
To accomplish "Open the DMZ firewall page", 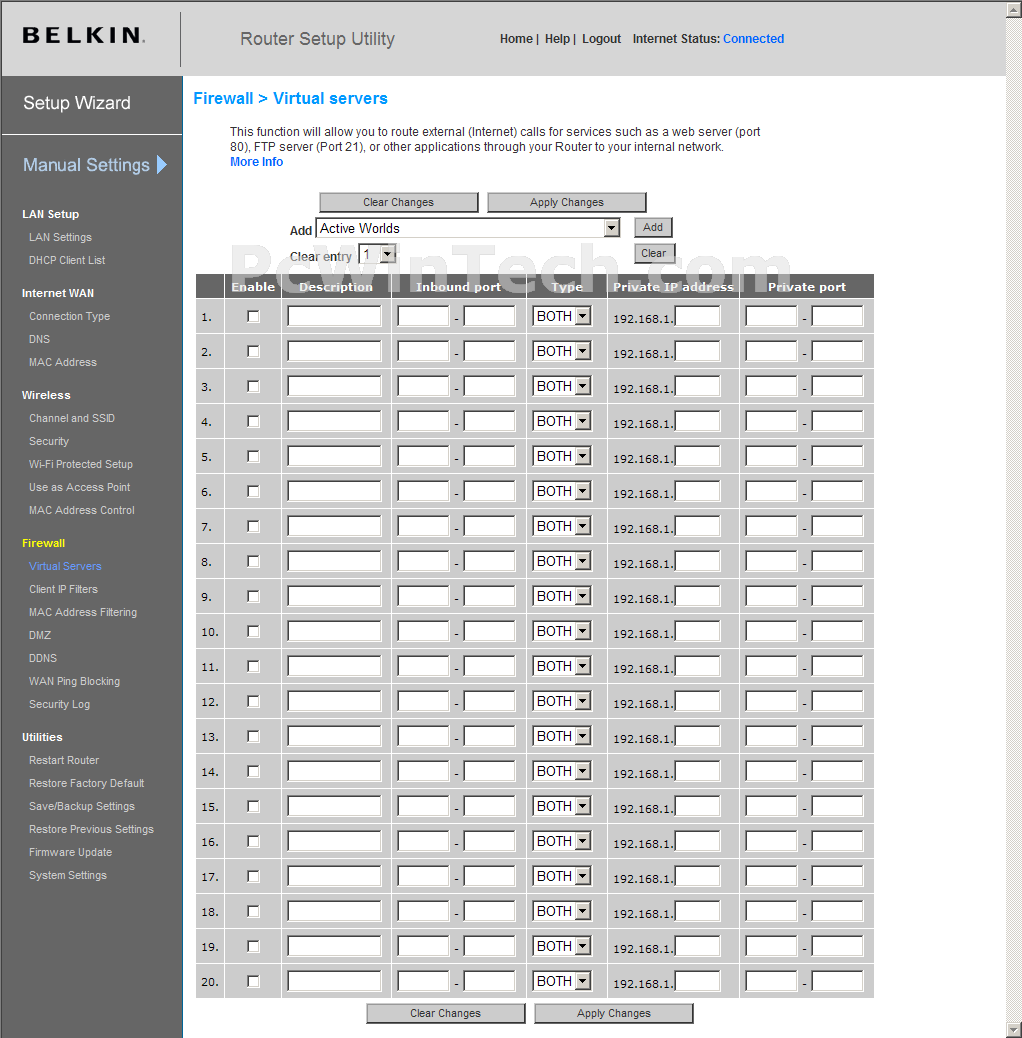I will pyautogui.click(x=40, y=635).
